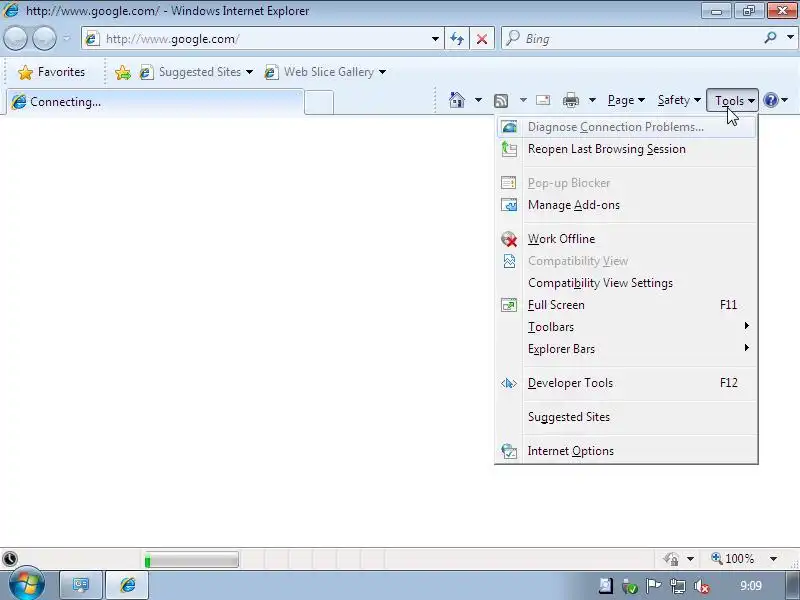Image resolution: width=800 pixels, height=600 pixels.
Task: Close the Tools menu button
Action: [x=733, y=100]
